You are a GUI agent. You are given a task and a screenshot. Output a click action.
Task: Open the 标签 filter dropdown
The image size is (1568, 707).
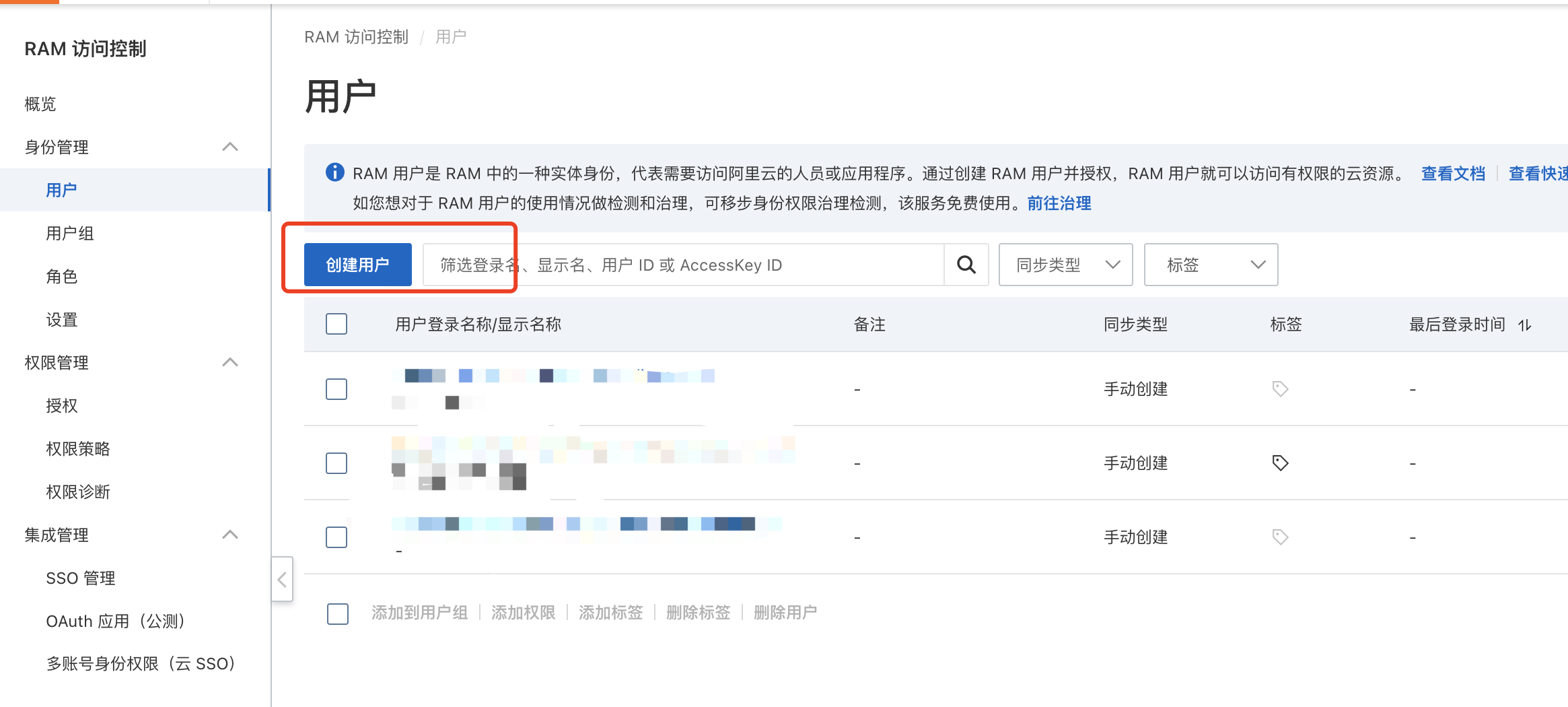(1211, 264)
